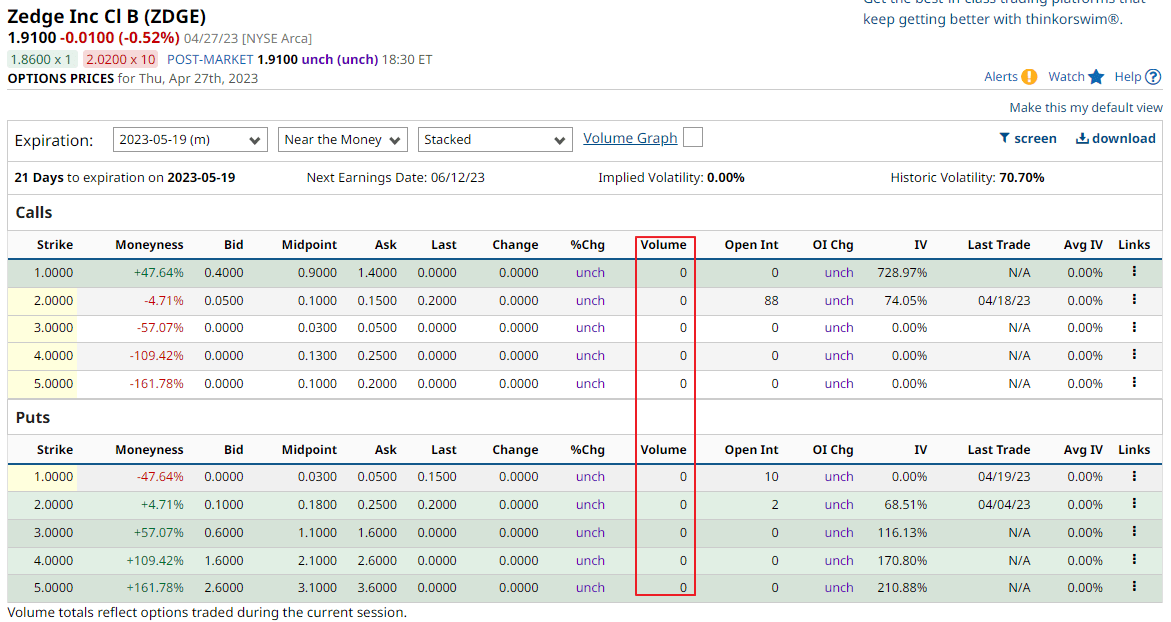
Task: Open links menu for 2.0000 call row
Action: [1134, 299]
